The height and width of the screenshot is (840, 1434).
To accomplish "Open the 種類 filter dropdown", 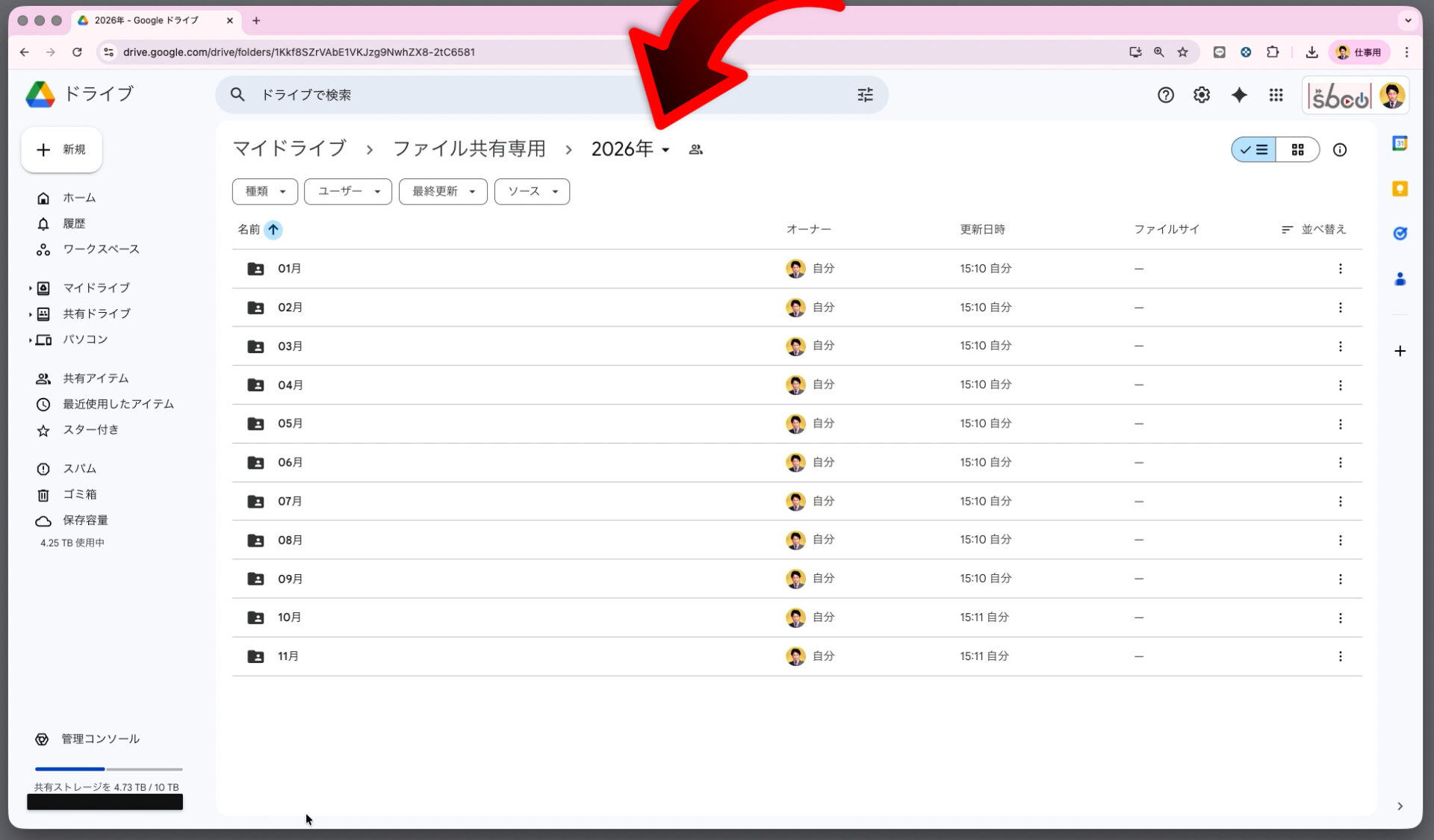I will [x=264, y=191].
